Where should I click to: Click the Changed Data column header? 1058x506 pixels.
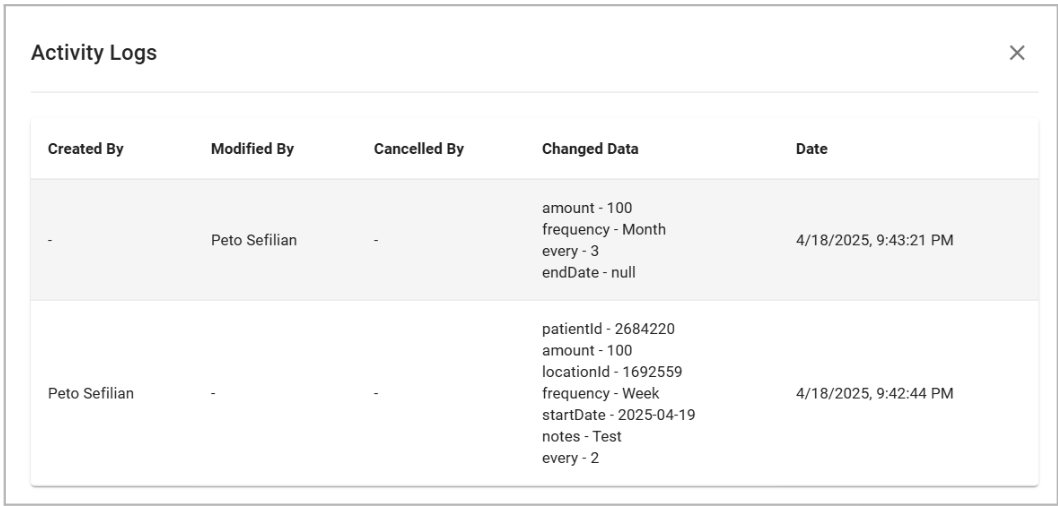tap(590, 149)
